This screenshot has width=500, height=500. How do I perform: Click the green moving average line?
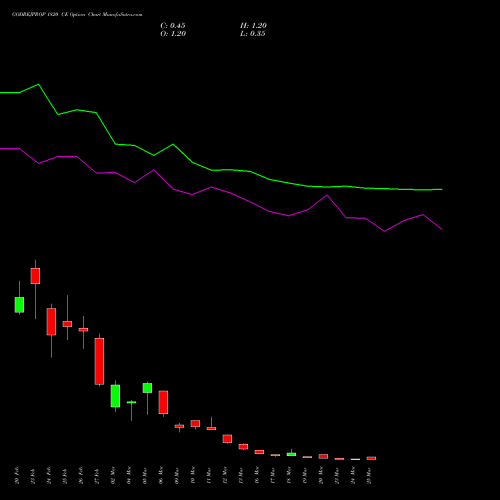[212, 170]
